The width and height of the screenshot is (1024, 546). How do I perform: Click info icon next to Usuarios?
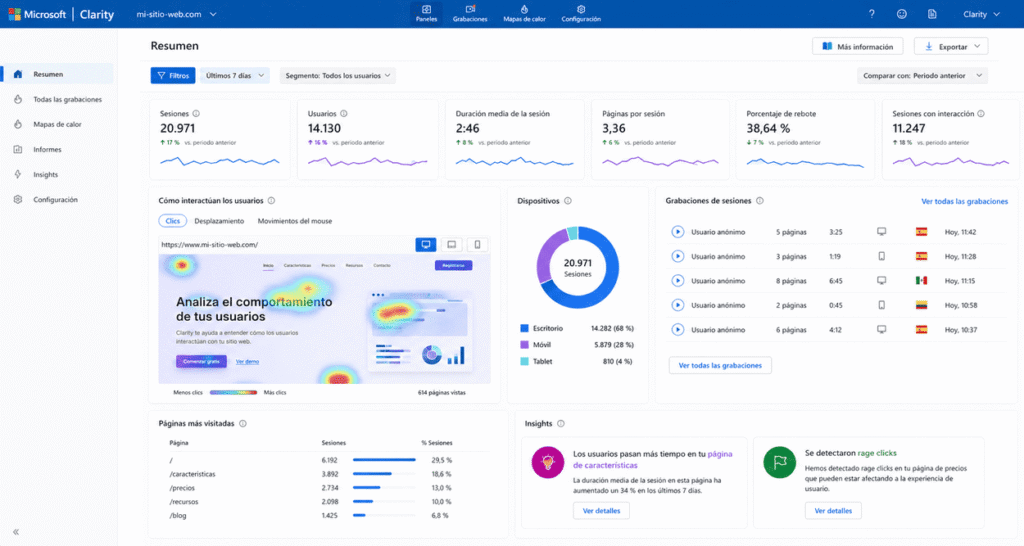[344, 114]
